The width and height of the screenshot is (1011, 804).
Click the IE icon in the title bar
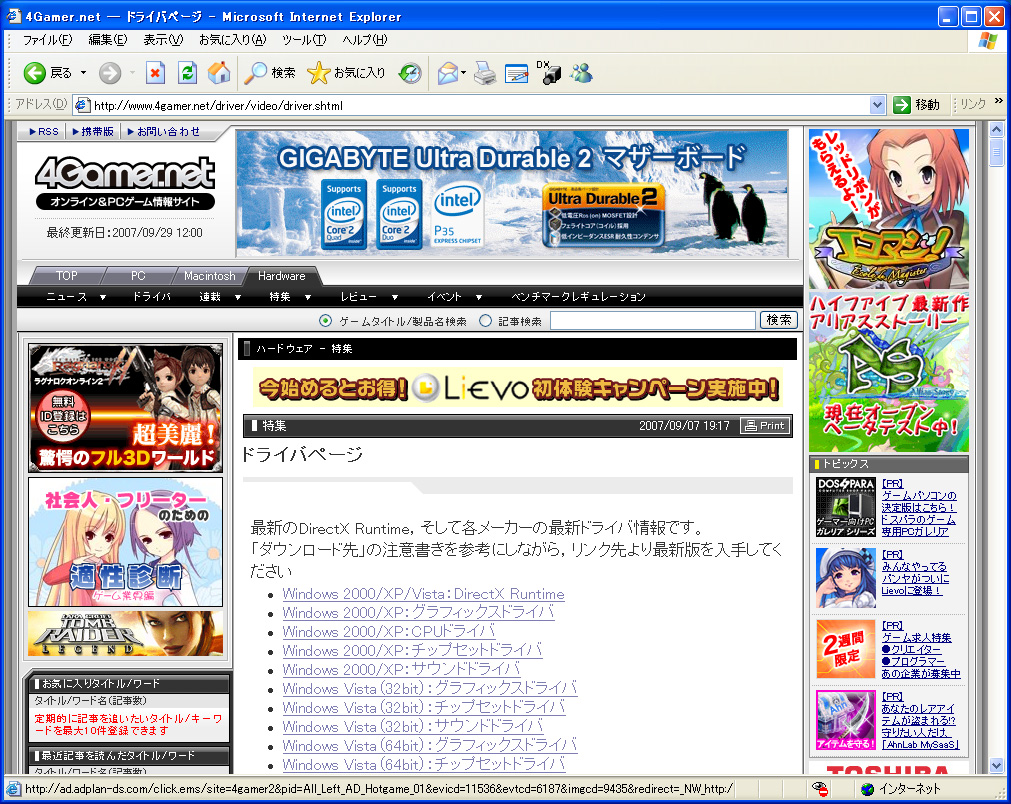pos(13,15)
